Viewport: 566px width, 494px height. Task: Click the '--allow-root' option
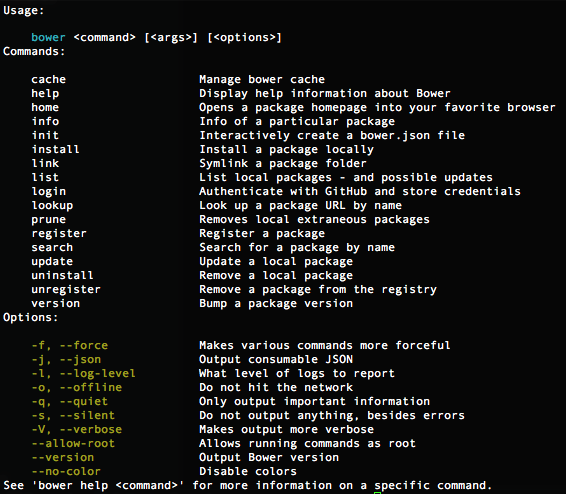tap(73, 443)
